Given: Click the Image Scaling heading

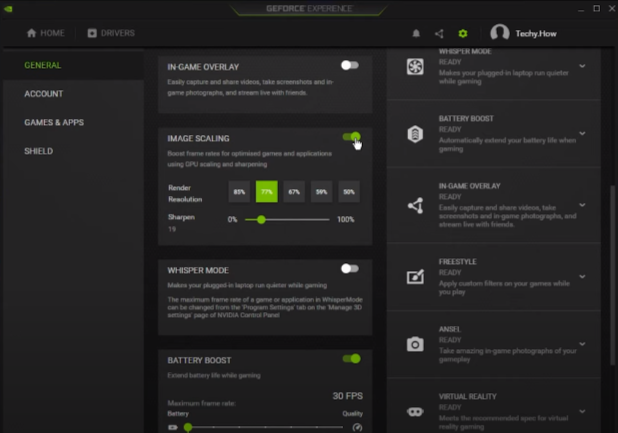Looking at the screenshot, I should pyautogui.click(x=198, y=139).
